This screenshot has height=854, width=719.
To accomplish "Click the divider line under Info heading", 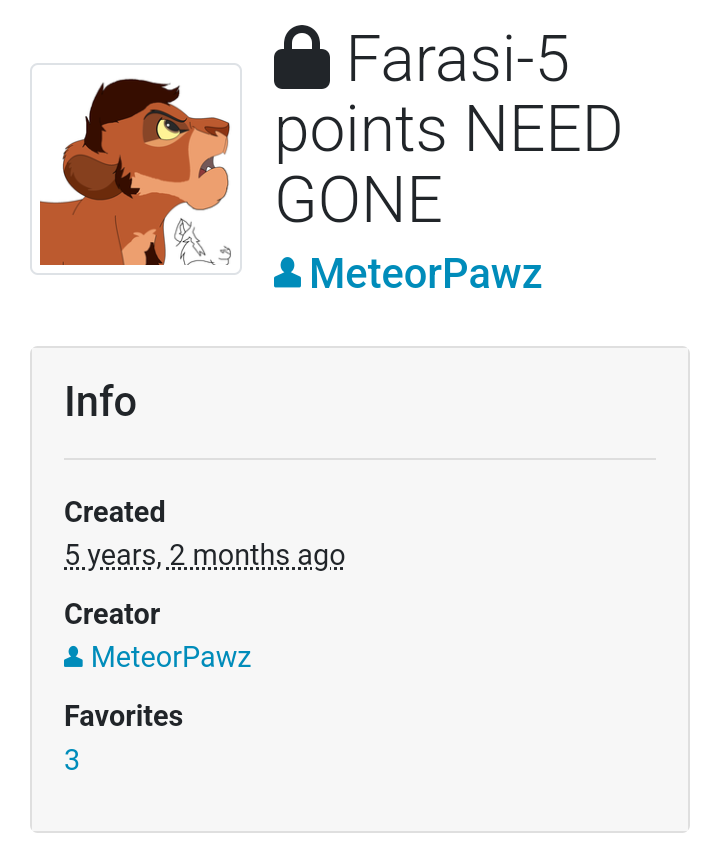I will pyautogui.click(x=360, y=459).
